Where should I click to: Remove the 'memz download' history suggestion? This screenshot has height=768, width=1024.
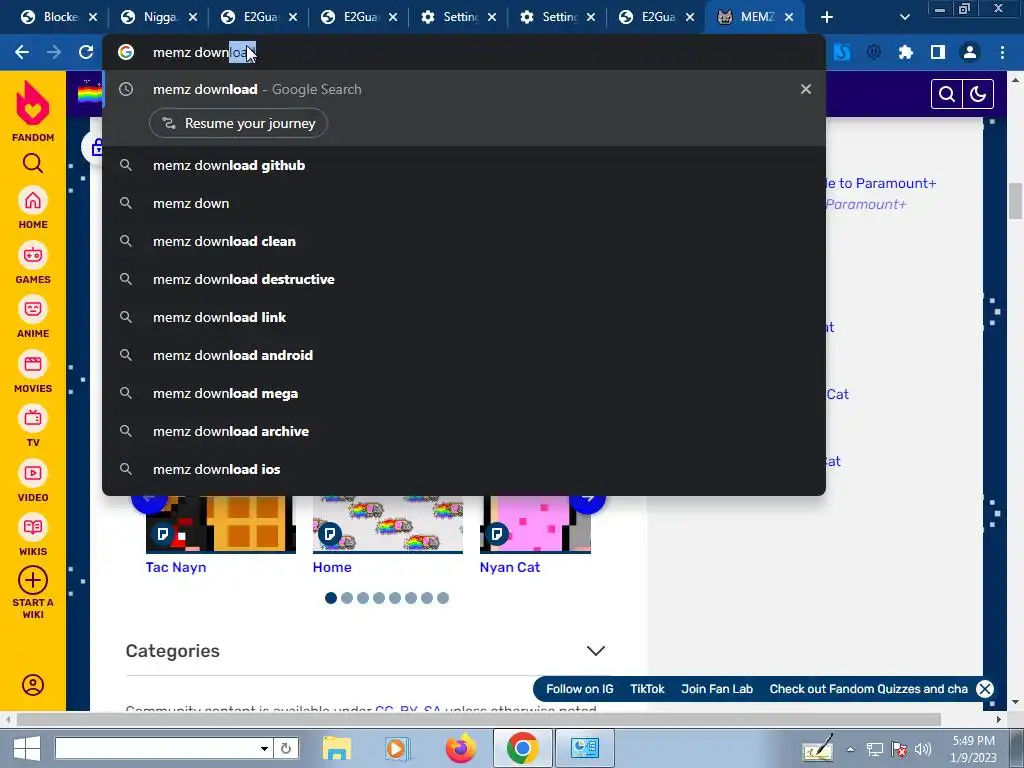tap(806, 89)
